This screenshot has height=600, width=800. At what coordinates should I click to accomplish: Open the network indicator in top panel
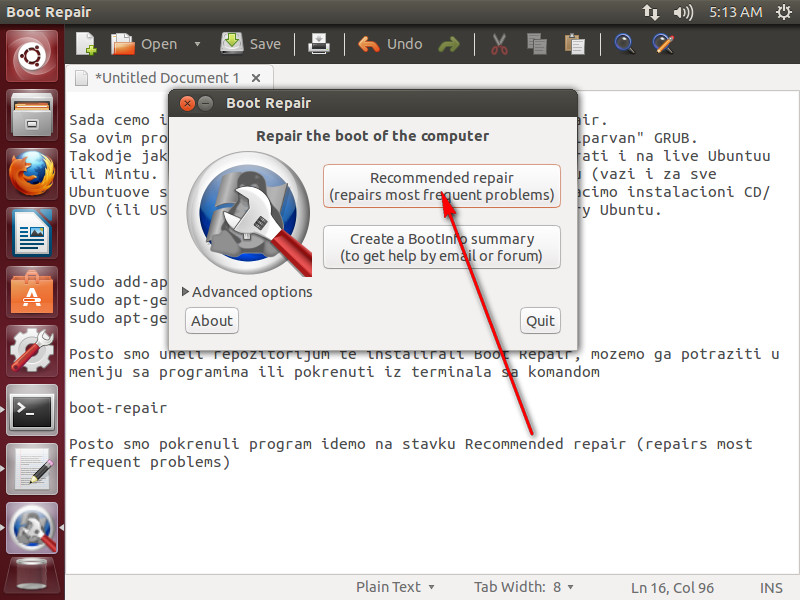(x=651, y=12)
